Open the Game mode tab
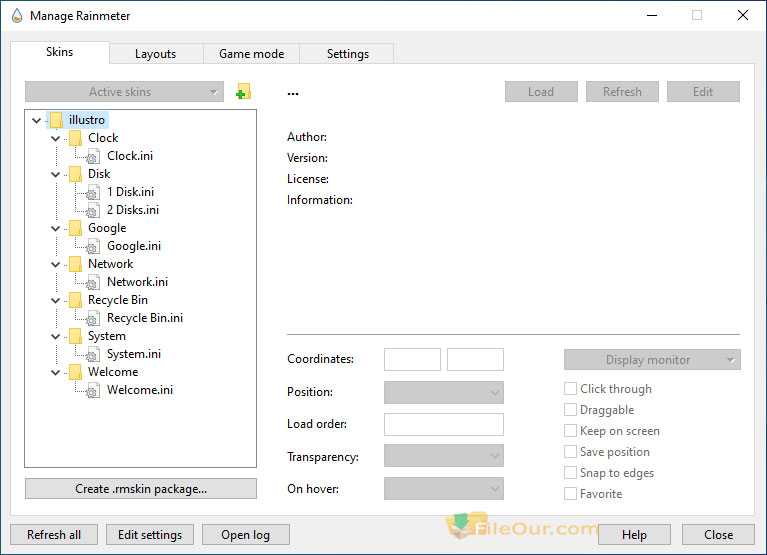Image resolution: width=767 pixels, height=555 pixels. tap(251, 54)
